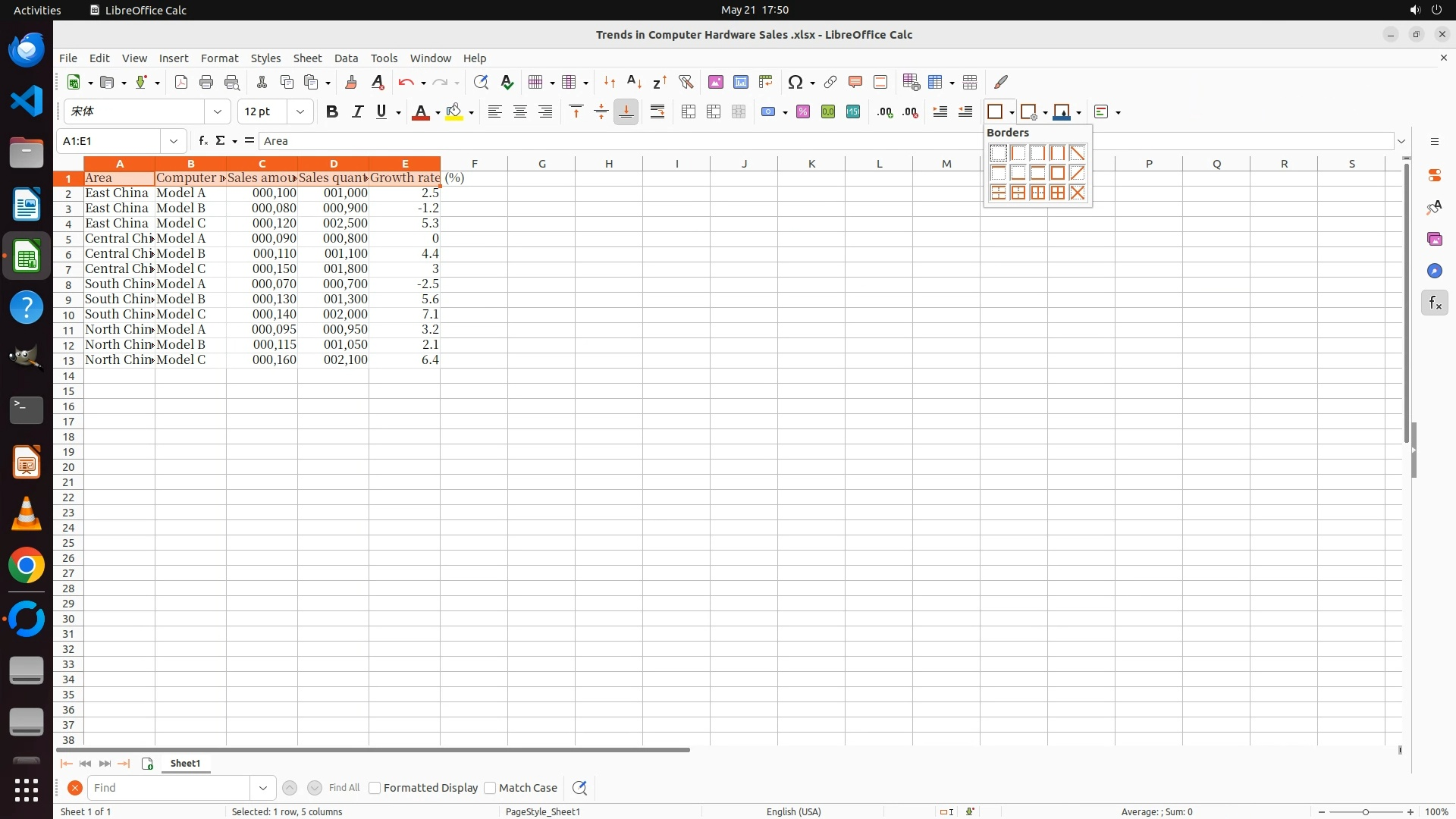
Task: Open the Functions sidebar panel
Action: (1434, 303)
